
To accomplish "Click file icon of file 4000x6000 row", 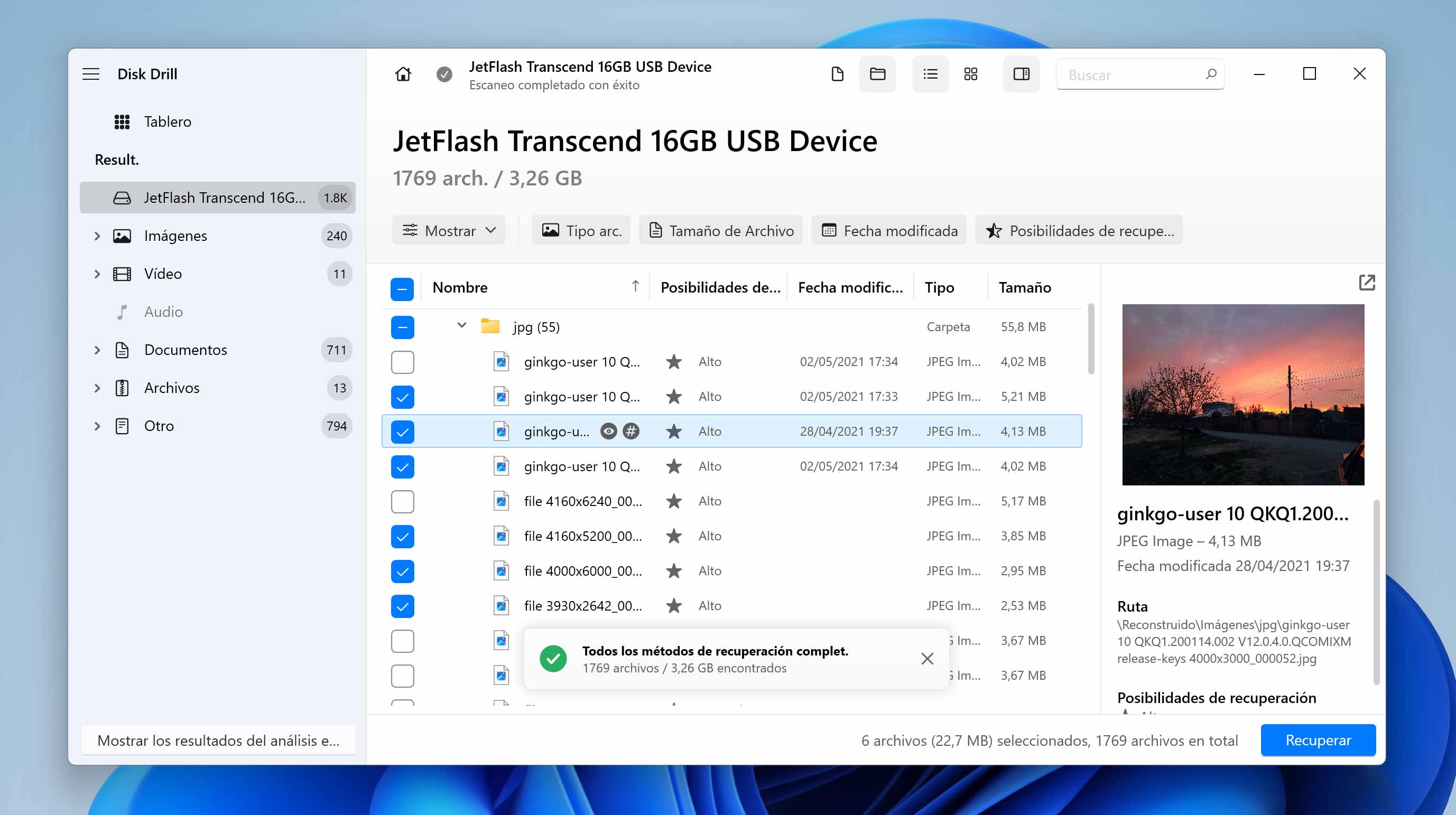I will 501,571.
